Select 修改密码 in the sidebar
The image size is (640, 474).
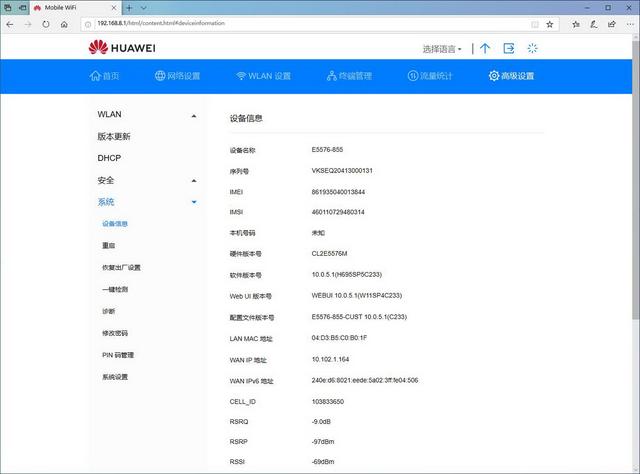[115, 333]
